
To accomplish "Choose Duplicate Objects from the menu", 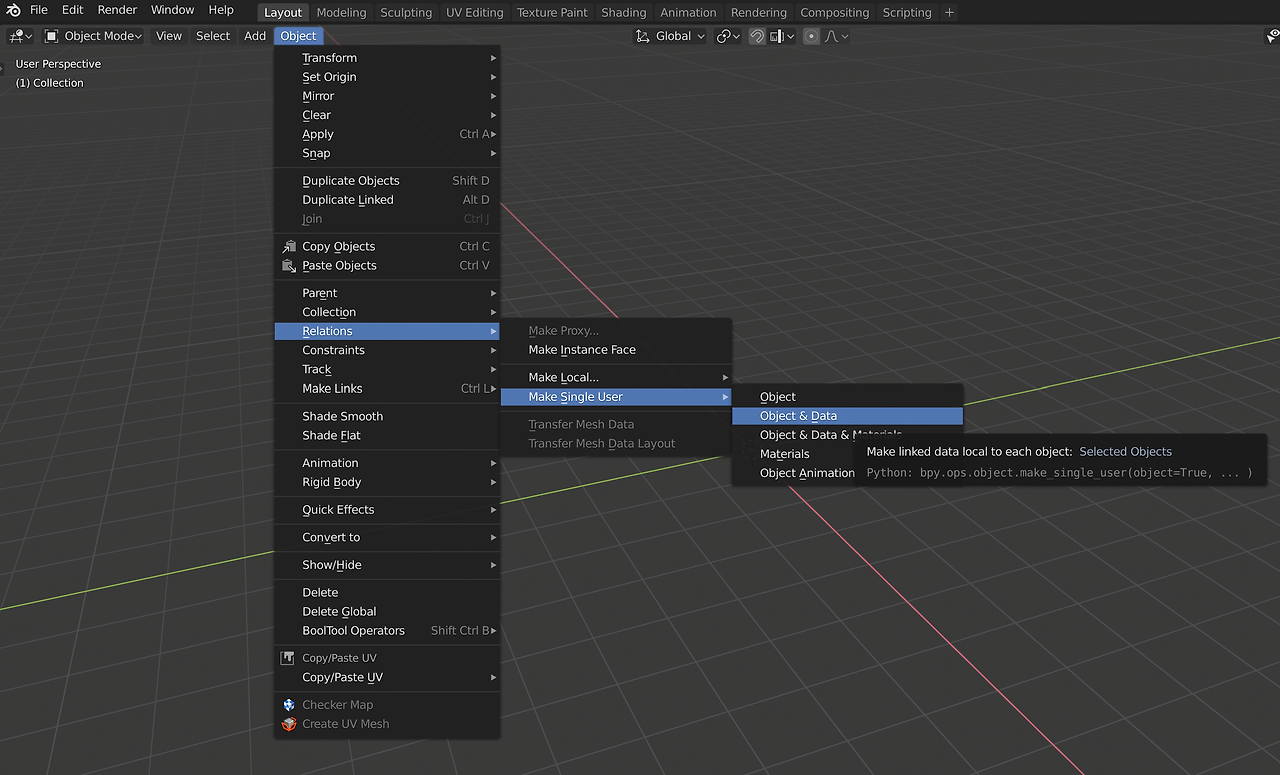I will [387, 181].
